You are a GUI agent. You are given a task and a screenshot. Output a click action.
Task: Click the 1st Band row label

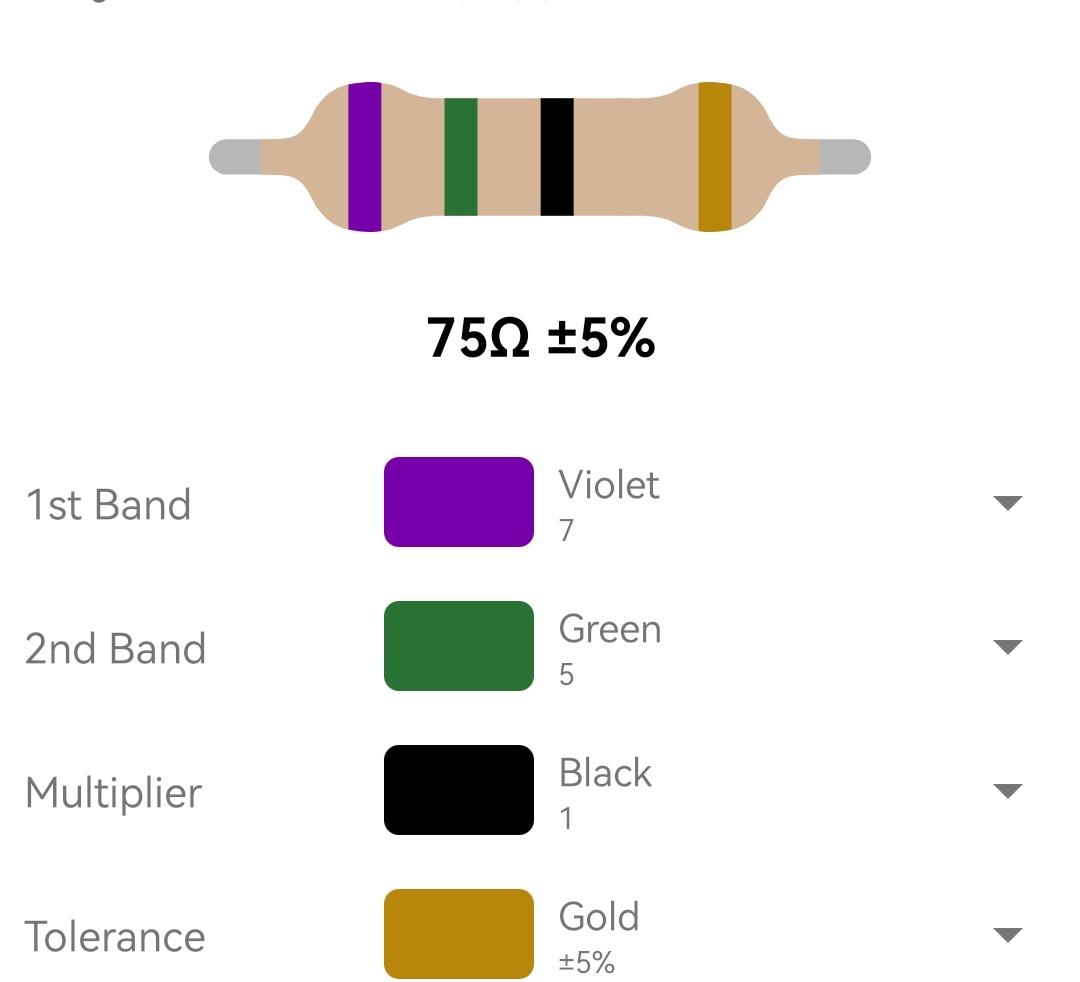pyautogui.click(x=108, y=505)
